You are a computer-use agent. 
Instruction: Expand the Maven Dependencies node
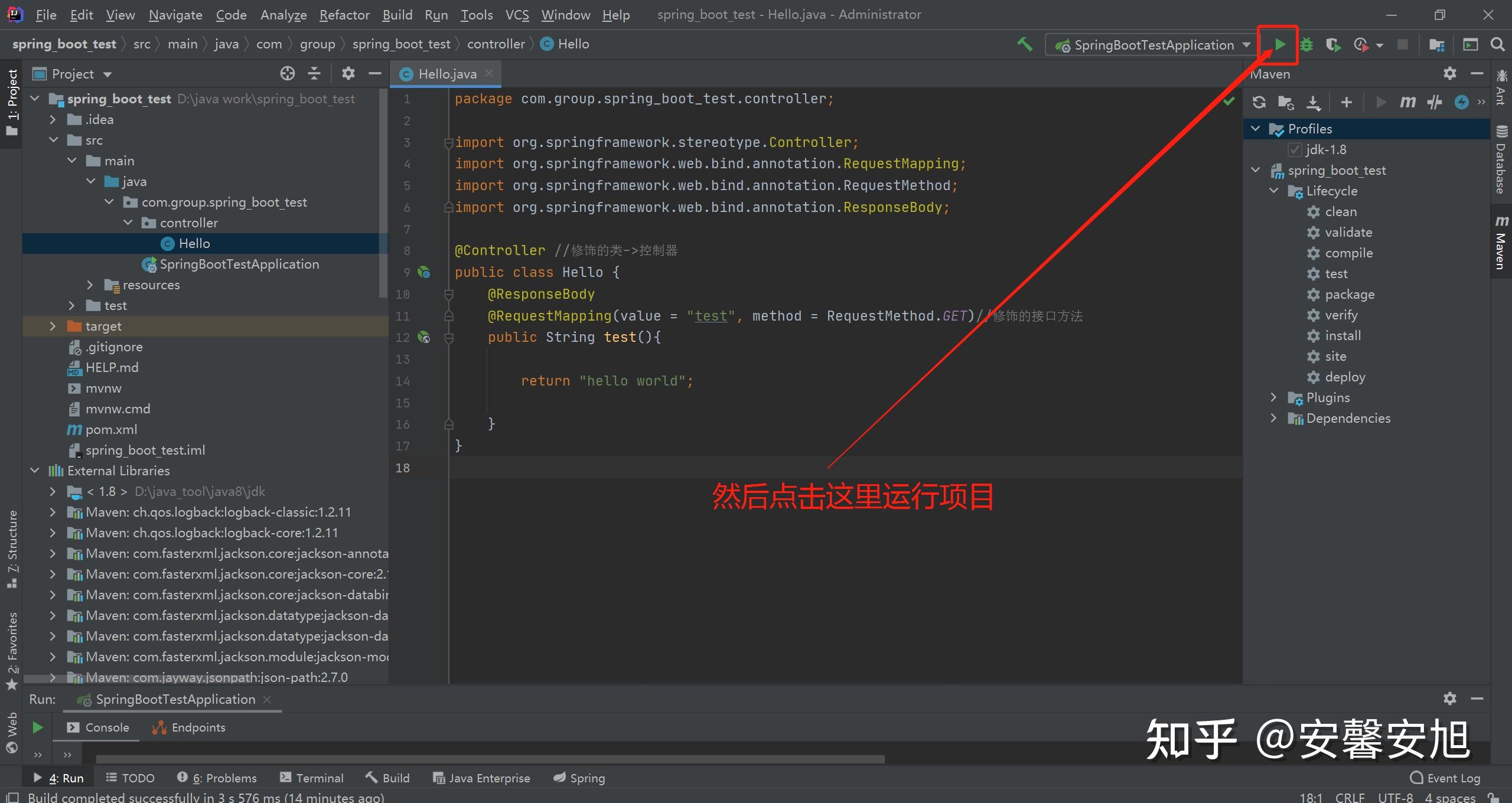coord(1274,418)
